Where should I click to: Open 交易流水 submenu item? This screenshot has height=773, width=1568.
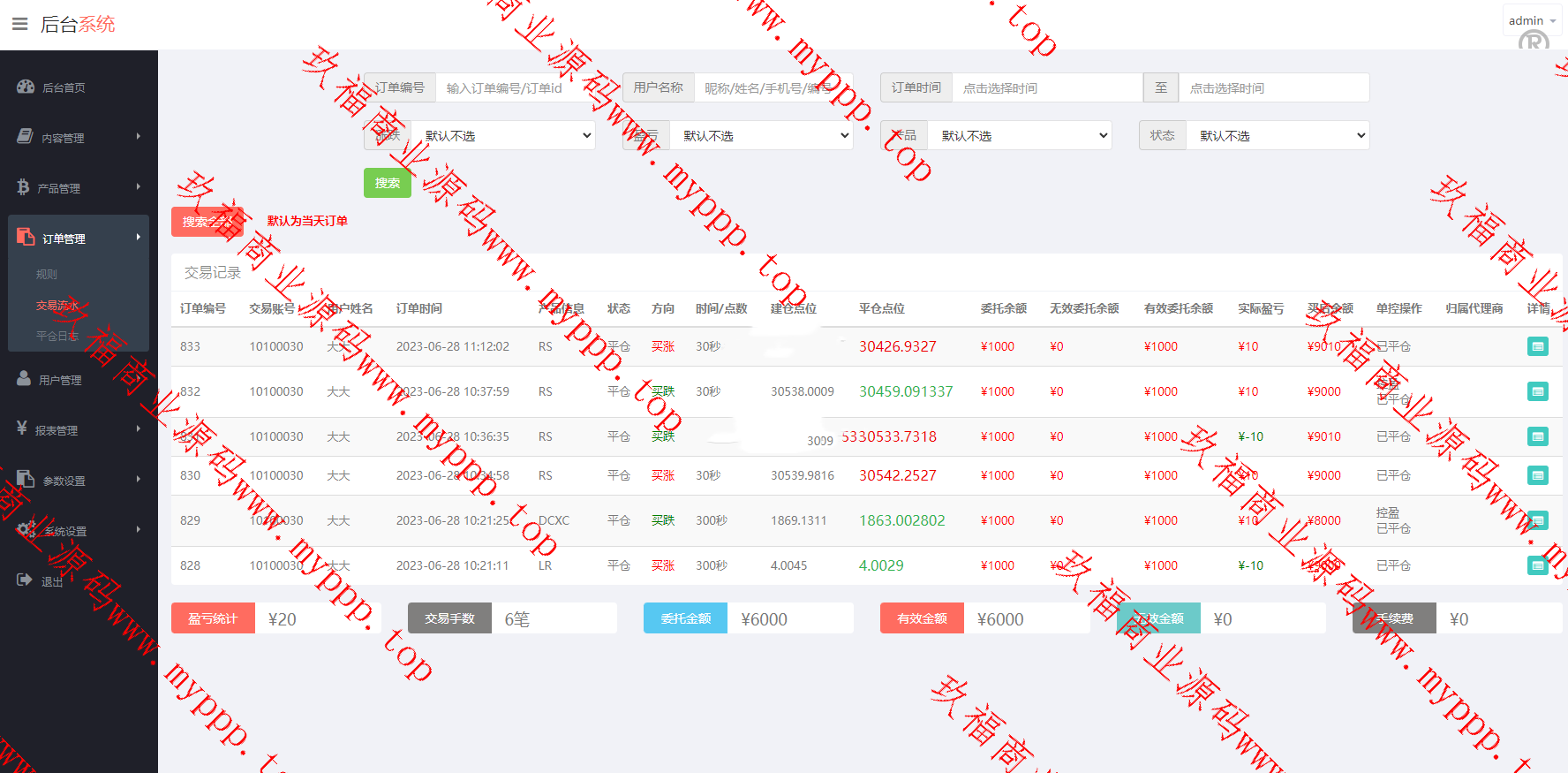[57, 306]
